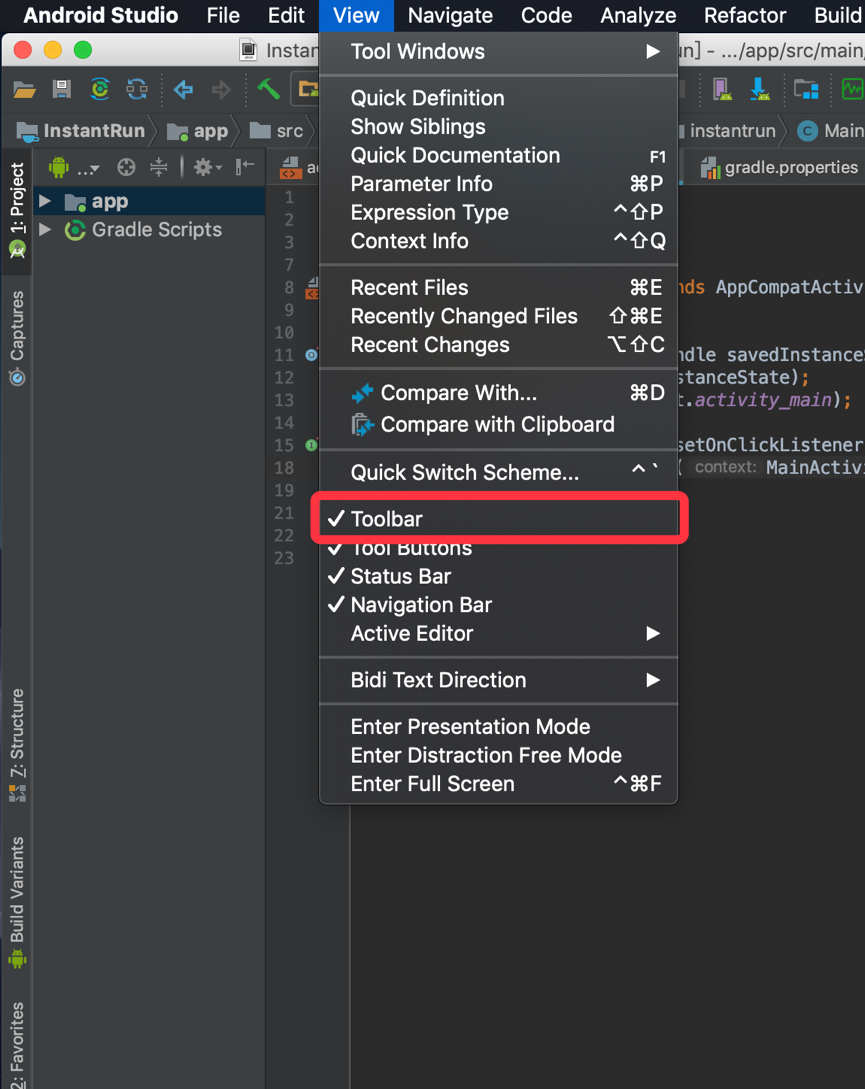Choose Compare With... menu item
865x1089 pixels.
coord(498,392)
